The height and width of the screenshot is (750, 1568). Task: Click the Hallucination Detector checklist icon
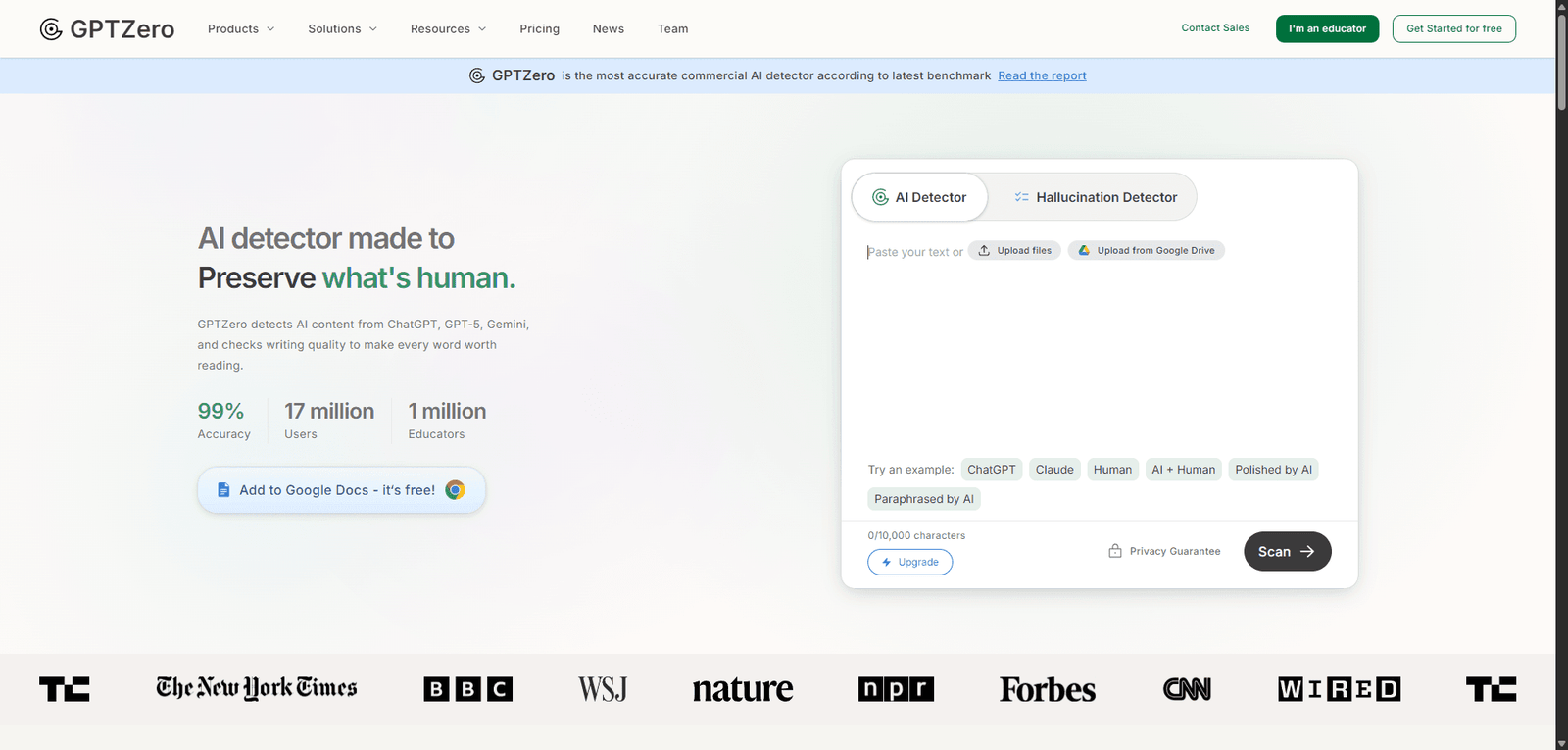click(1022, 197)
